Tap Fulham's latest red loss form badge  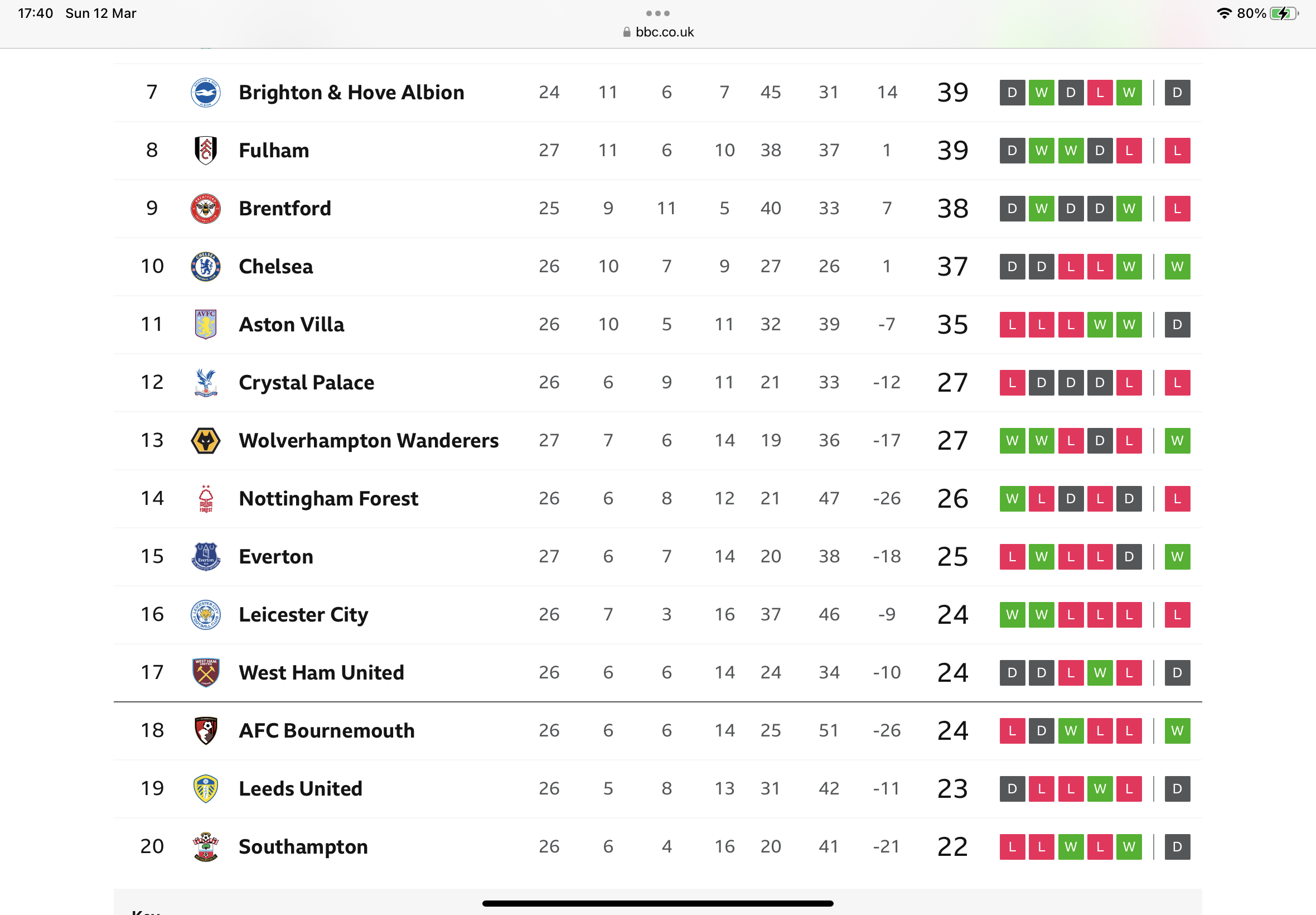point(1177,150)
